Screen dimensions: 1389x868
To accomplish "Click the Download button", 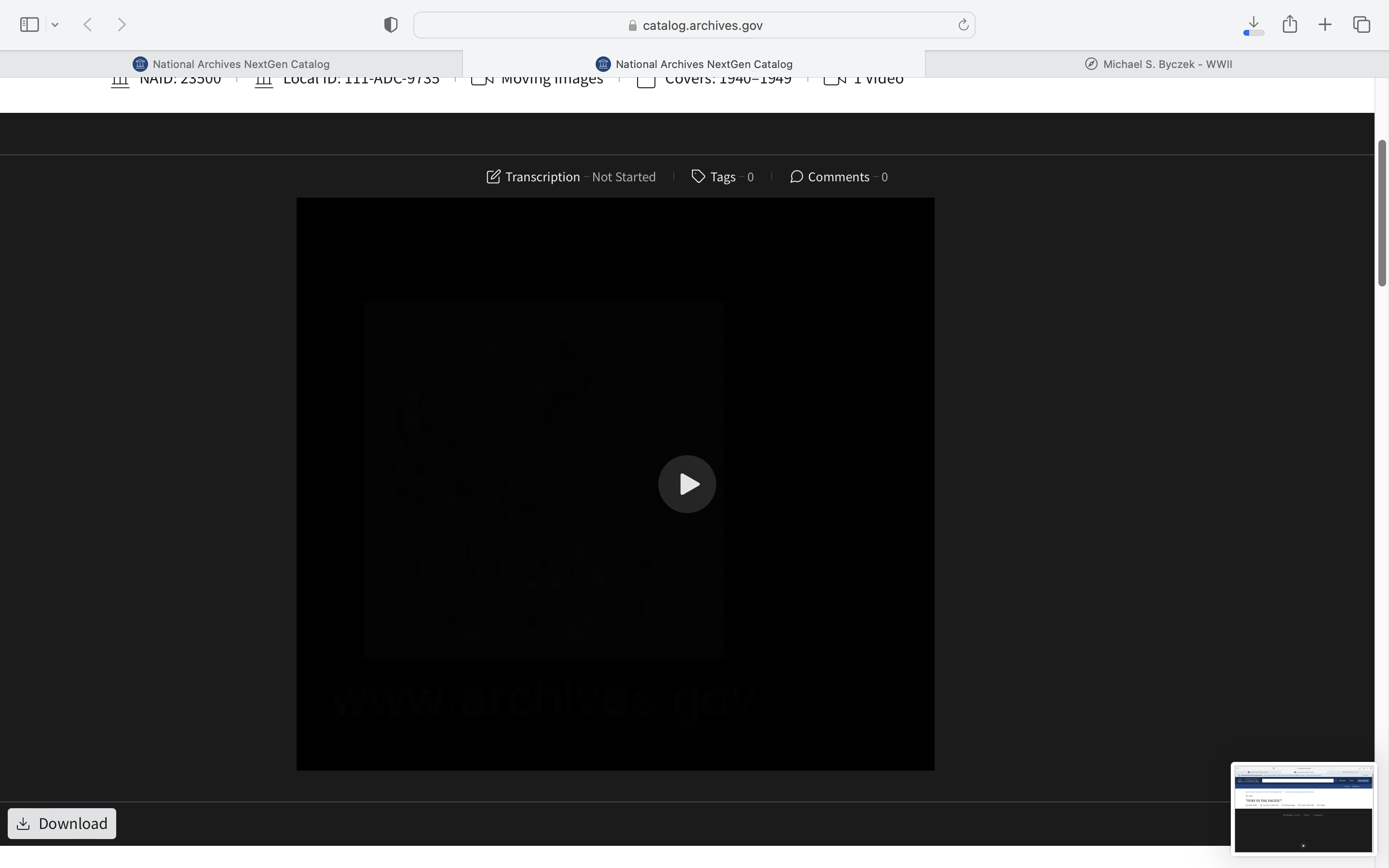I will (62, 823).
